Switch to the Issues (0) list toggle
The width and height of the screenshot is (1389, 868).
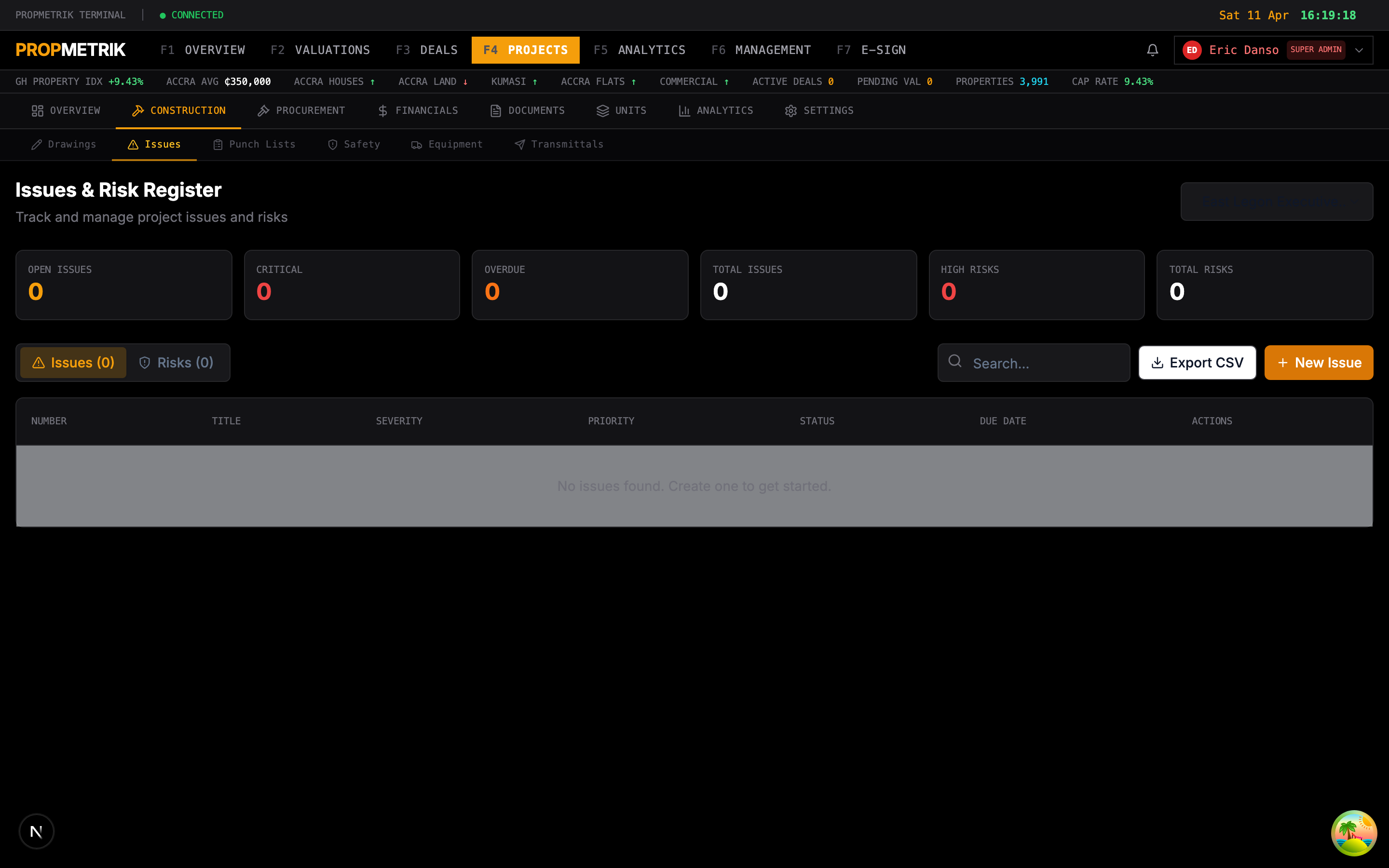pyautogui.click(x=73, y=362)
